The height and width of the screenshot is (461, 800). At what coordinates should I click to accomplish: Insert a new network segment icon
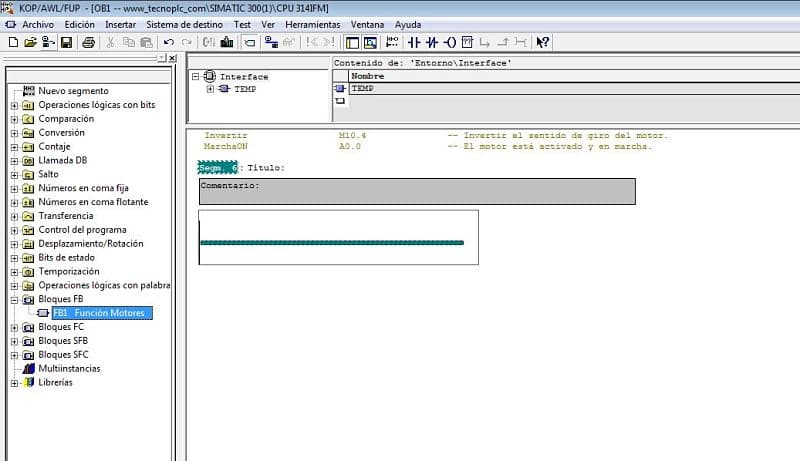[392, 42]
